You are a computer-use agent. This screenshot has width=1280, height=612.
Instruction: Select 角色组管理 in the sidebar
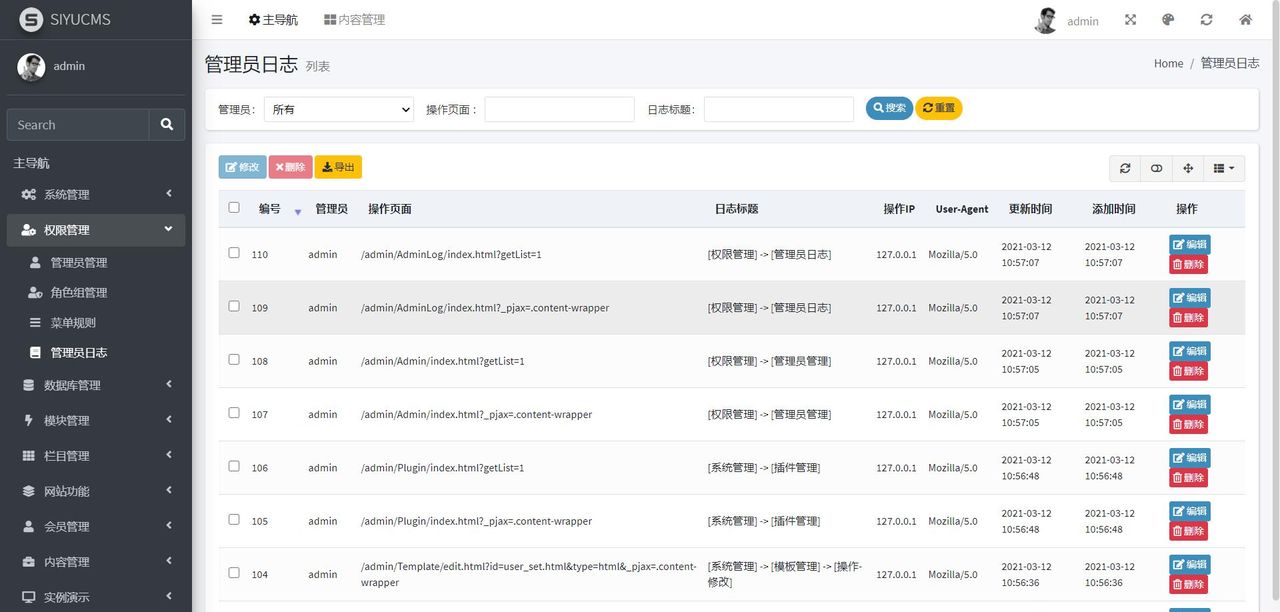[78, 292]
